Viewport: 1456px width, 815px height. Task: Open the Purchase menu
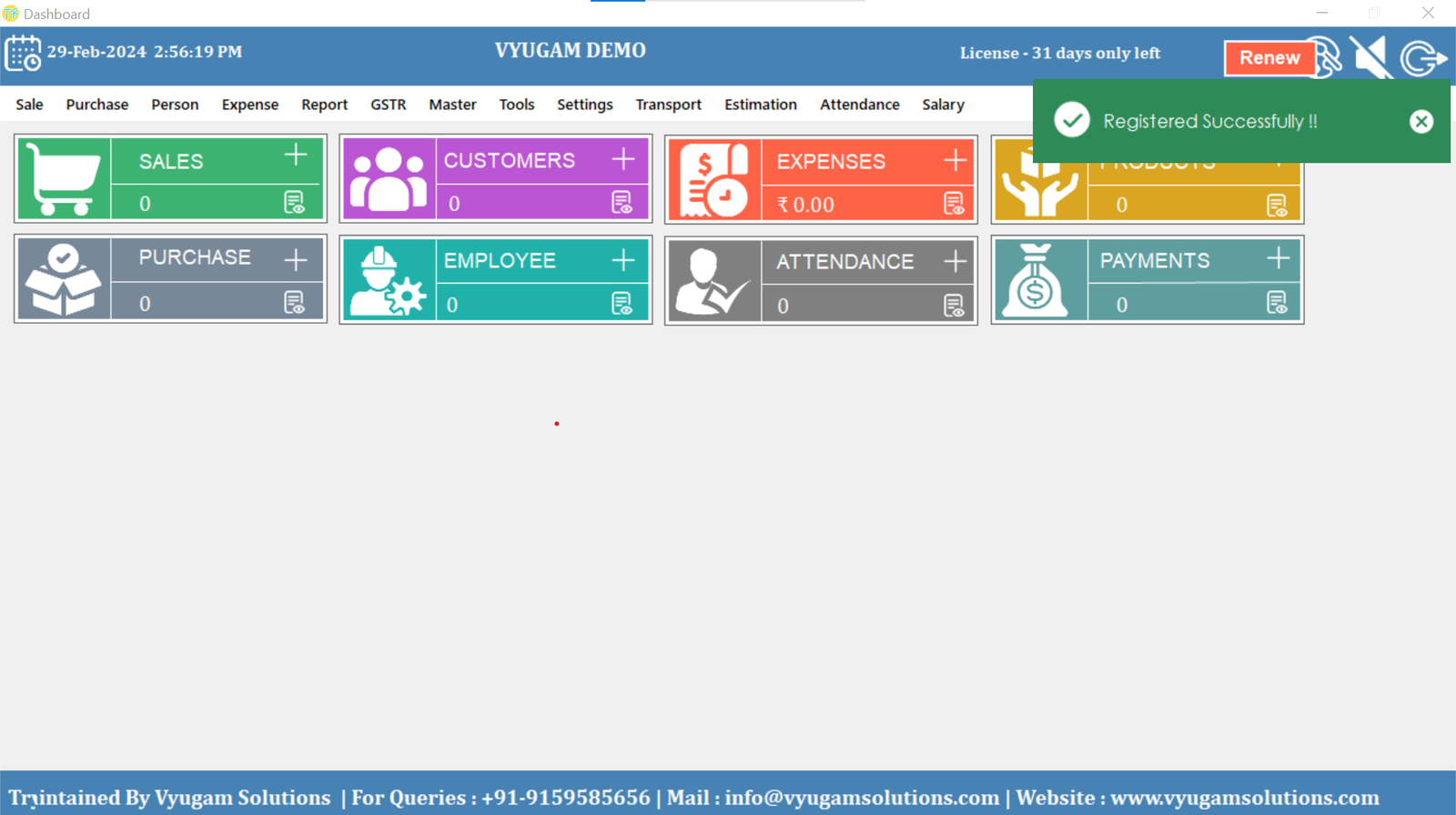tap(97, 105)
